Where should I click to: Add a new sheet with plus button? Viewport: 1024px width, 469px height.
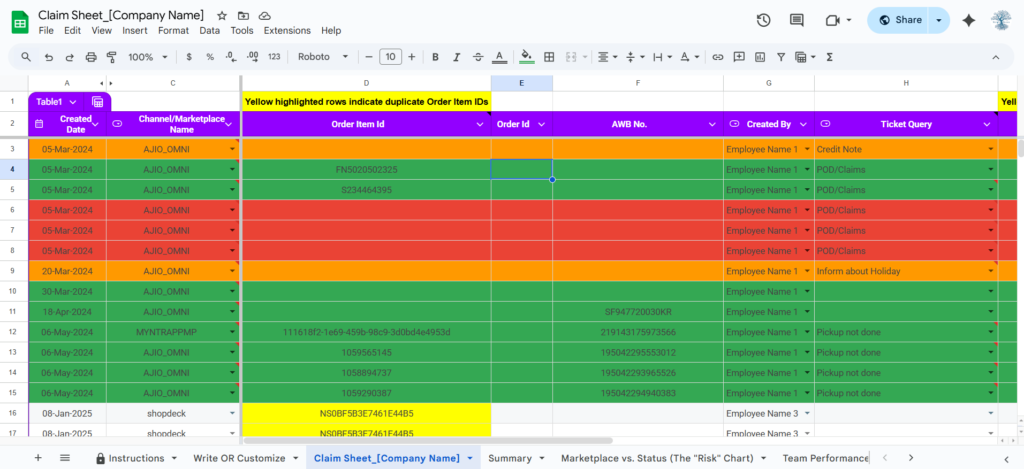38,458
